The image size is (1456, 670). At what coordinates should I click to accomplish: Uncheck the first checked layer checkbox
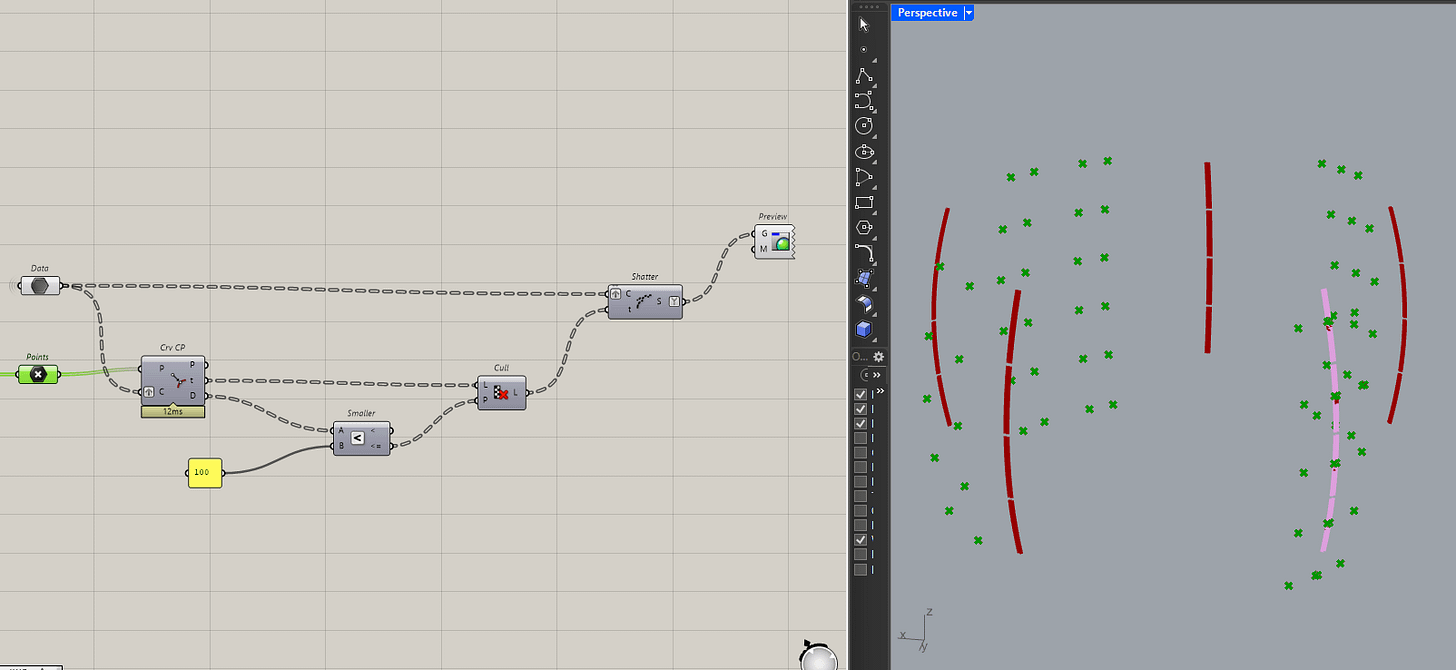(861, 395)
